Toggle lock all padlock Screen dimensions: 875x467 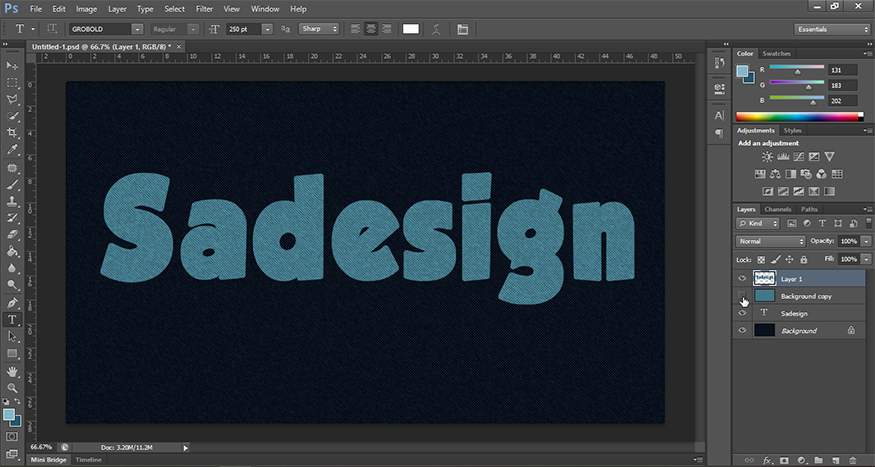point(804,259)
